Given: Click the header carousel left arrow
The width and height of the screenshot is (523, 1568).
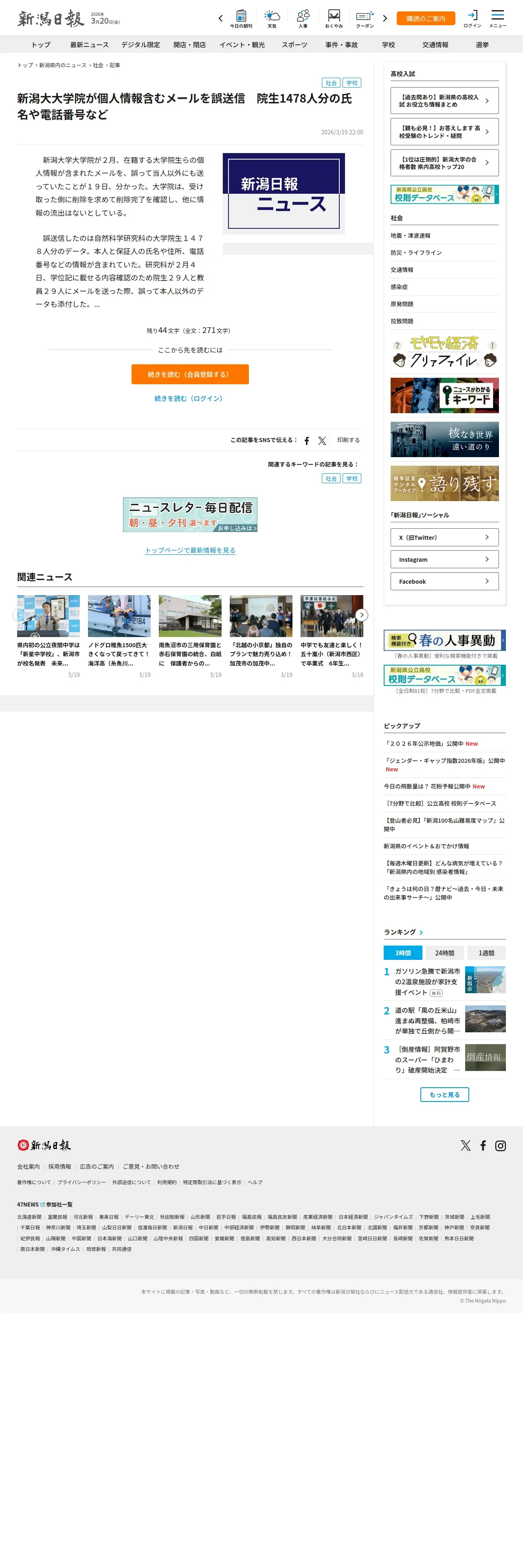Looking at the screenshot, I should [220, 18].
